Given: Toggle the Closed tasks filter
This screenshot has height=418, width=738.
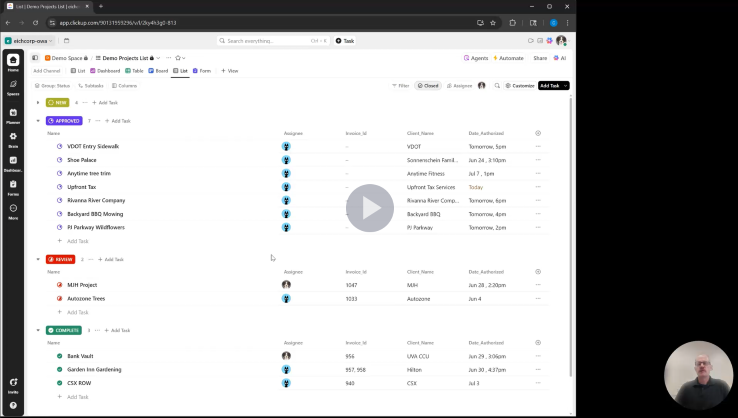Looking at the screenshot, I should tap(428, 86).
